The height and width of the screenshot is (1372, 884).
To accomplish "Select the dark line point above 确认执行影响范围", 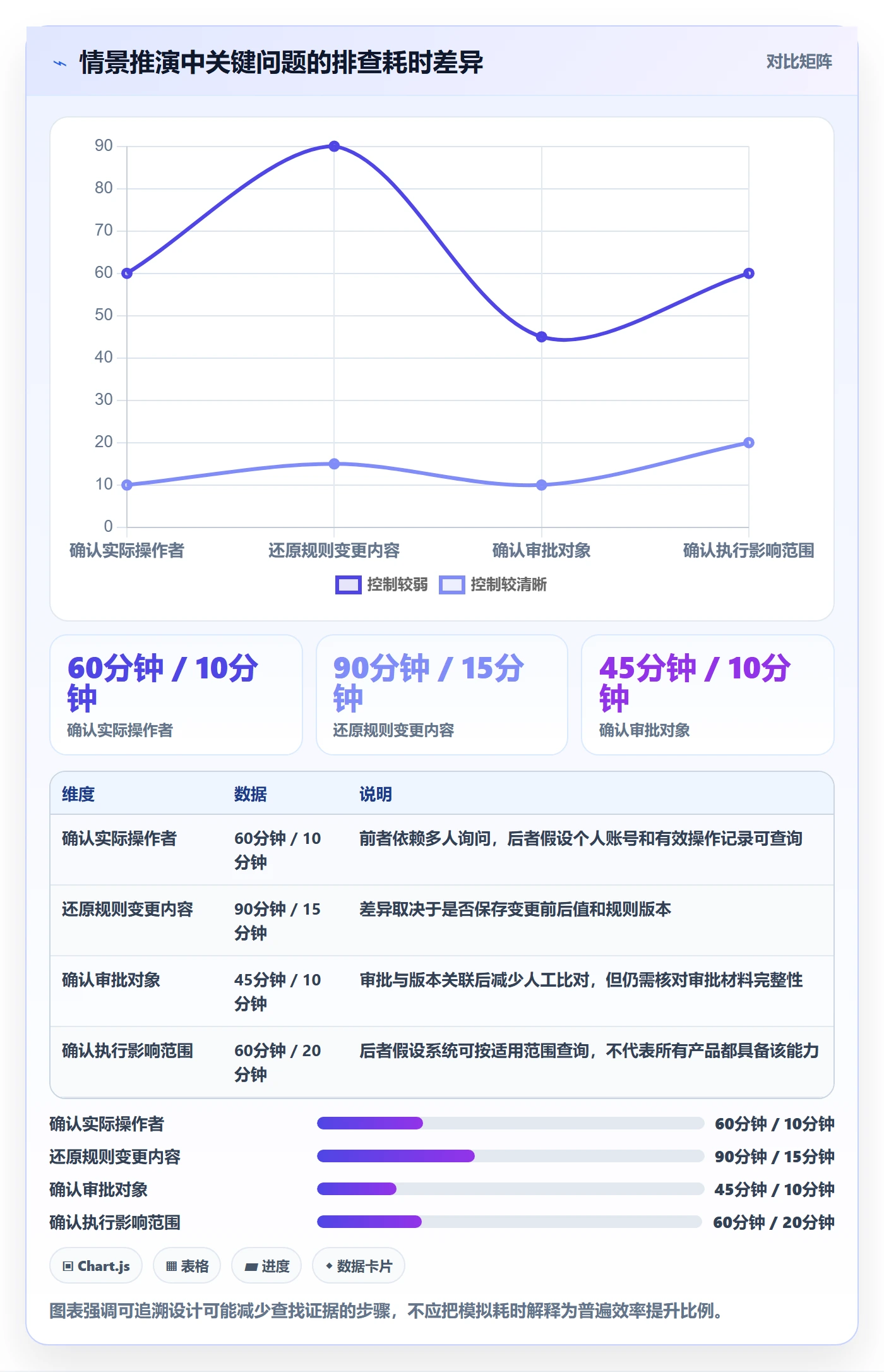I will click(748, 273).
